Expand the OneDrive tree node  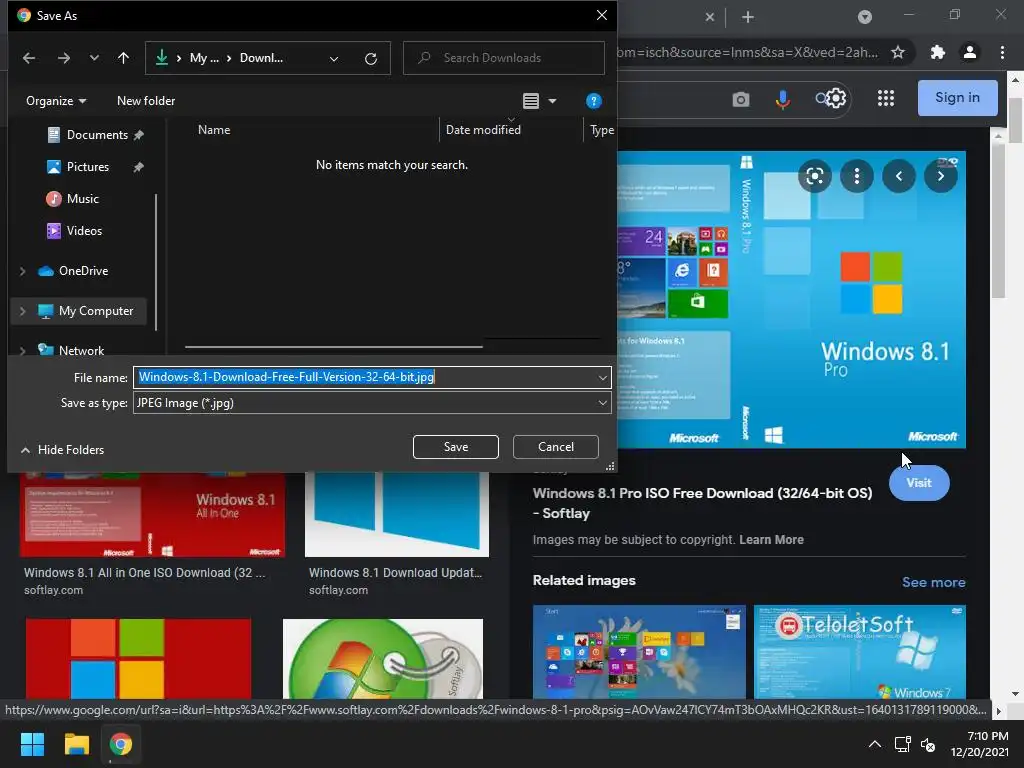coord(22,271)
